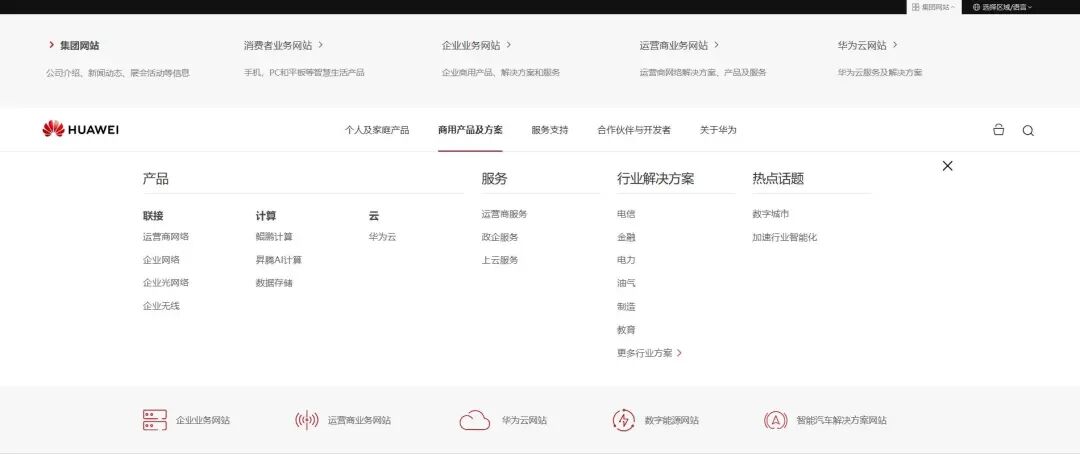The width and height of the screenshot is (1080, 454).
Task: Click the 华为云网站 cloud icon
Action: click(x=475, y=420)
